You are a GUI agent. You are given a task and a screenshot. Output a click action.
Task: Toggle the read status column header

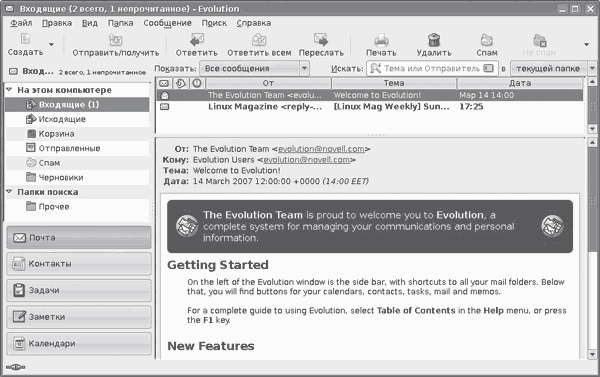(x=164, y=83)
